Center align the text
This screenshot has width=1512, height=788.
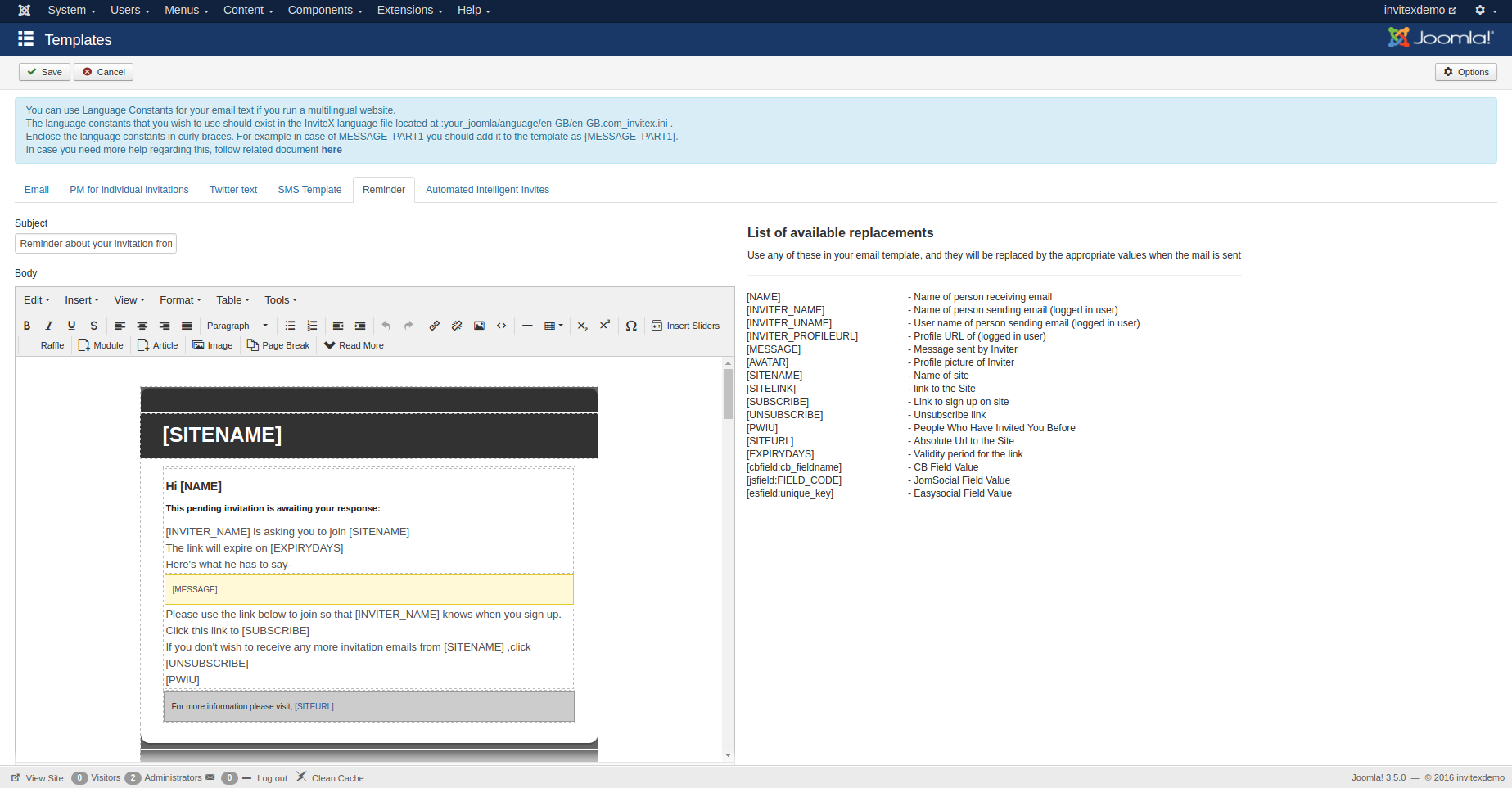coord(142,326)
